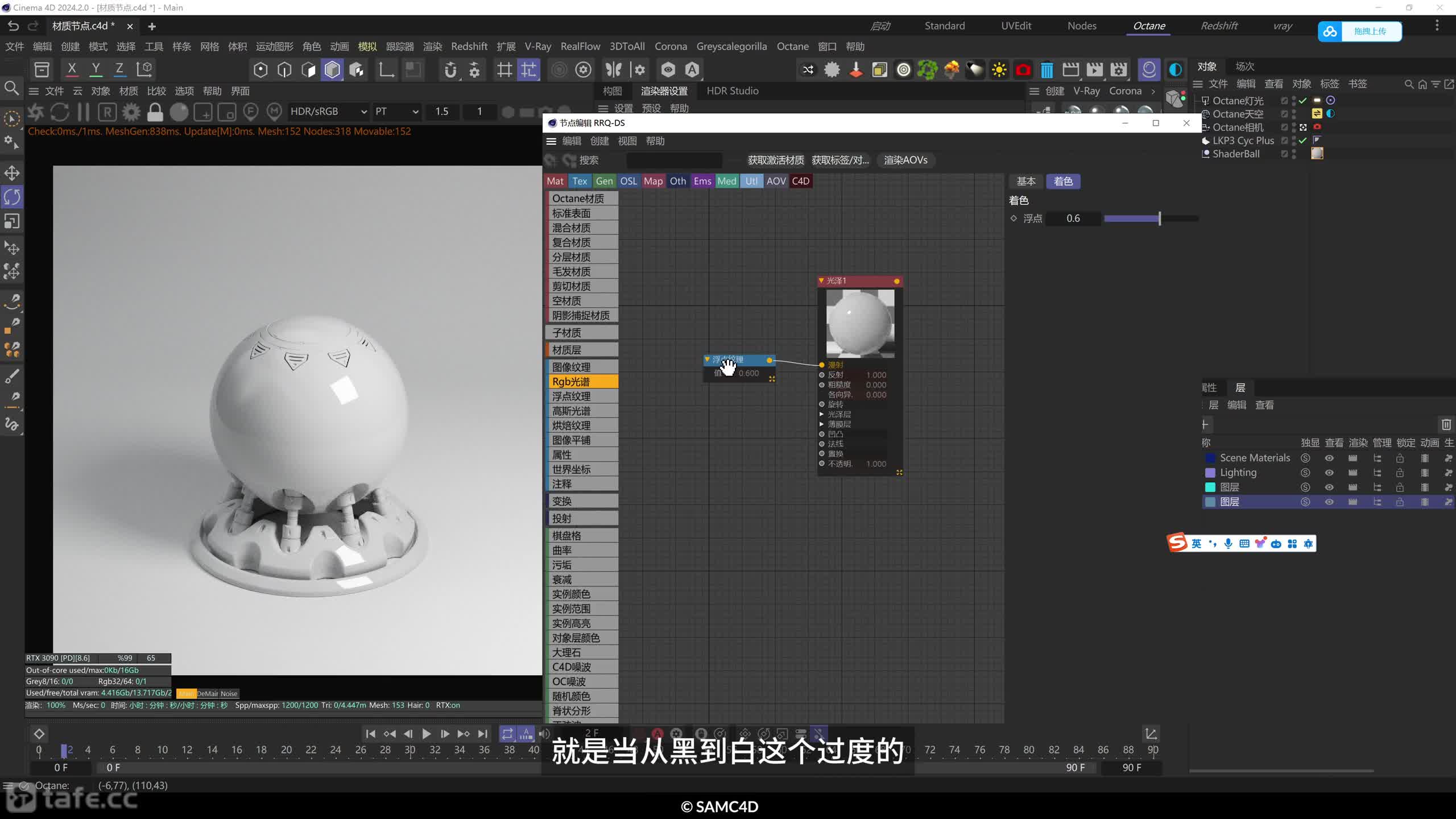This screenshot has width=1456, height=819.
Task: Click the redo arrow icon
Action: pyautogui.click(x=34, y=26)
